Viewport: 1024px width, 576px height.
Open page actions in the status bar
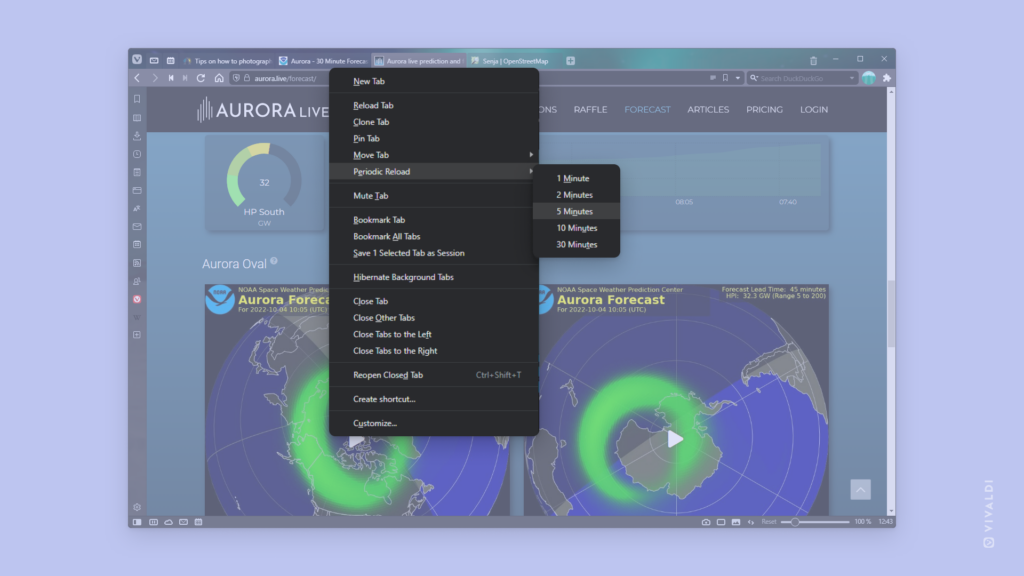(751, 522)
